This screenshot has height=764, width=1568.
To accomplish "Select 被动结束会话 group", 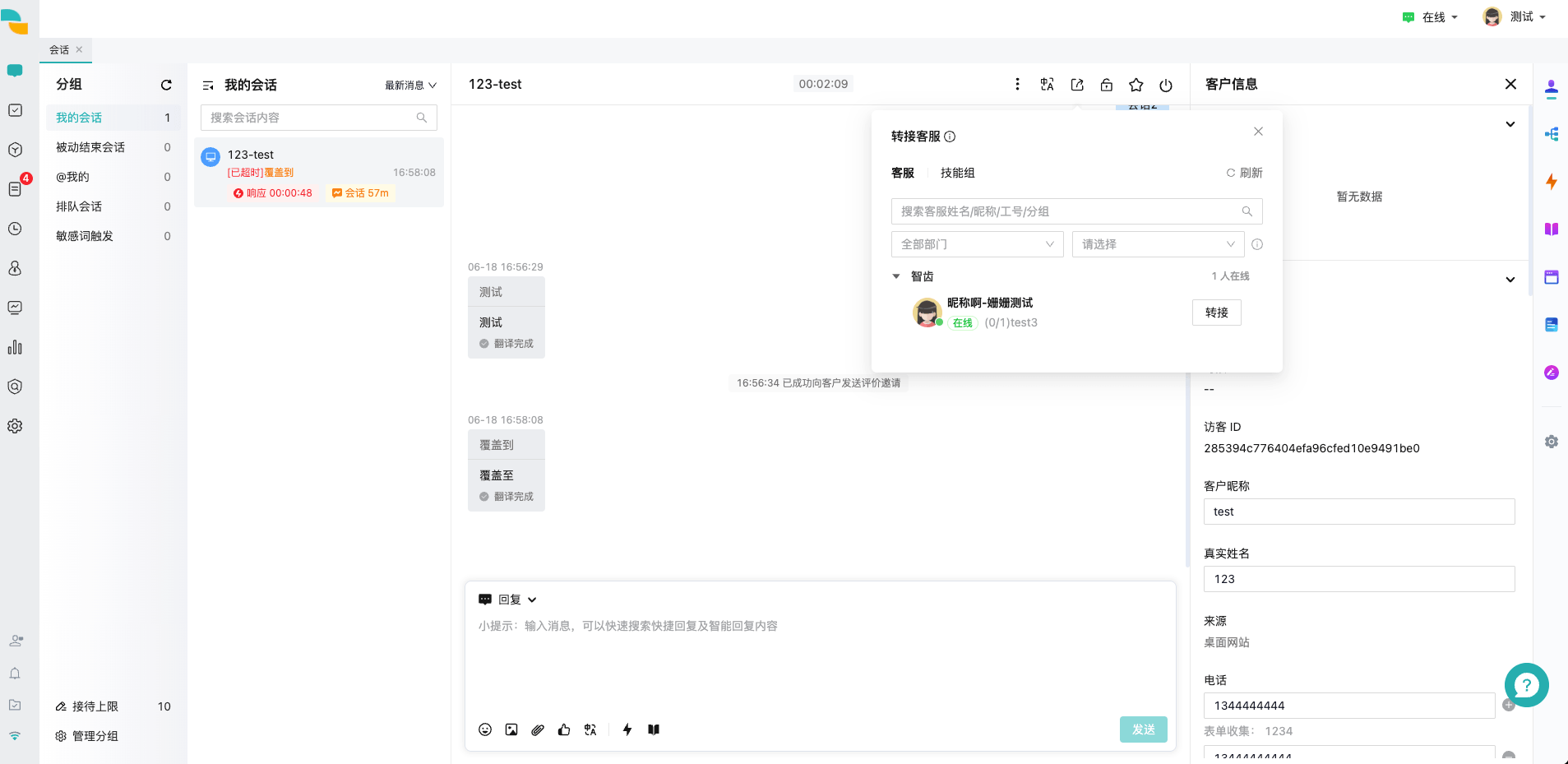I will [113, 147].
